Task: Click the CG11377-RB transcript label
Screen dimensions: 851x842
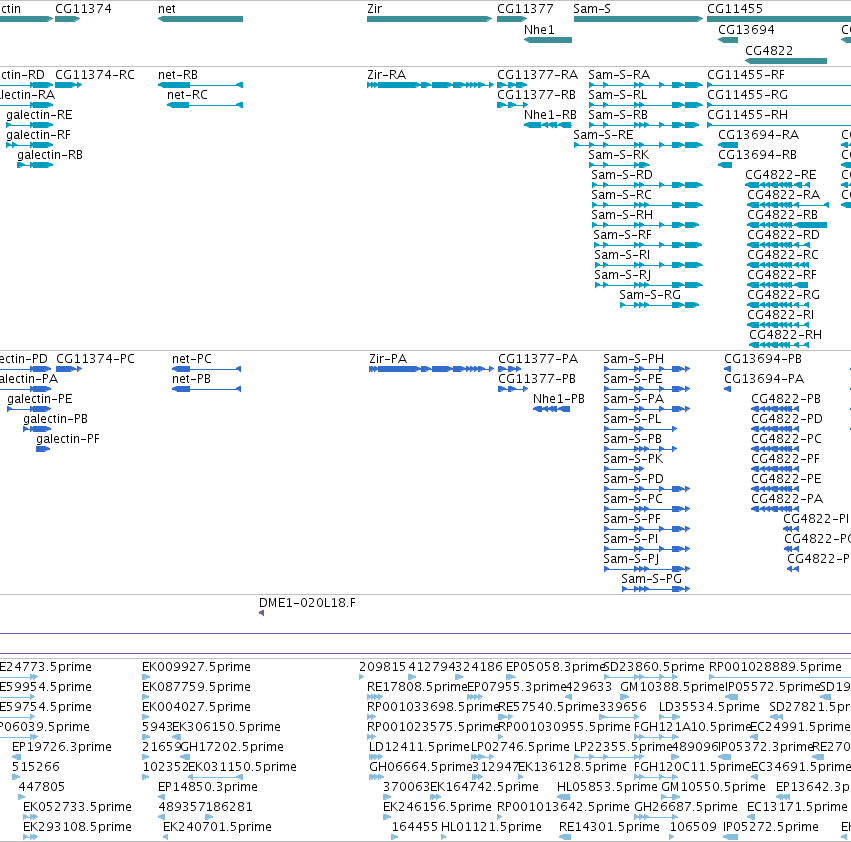Action: point(536,95)
